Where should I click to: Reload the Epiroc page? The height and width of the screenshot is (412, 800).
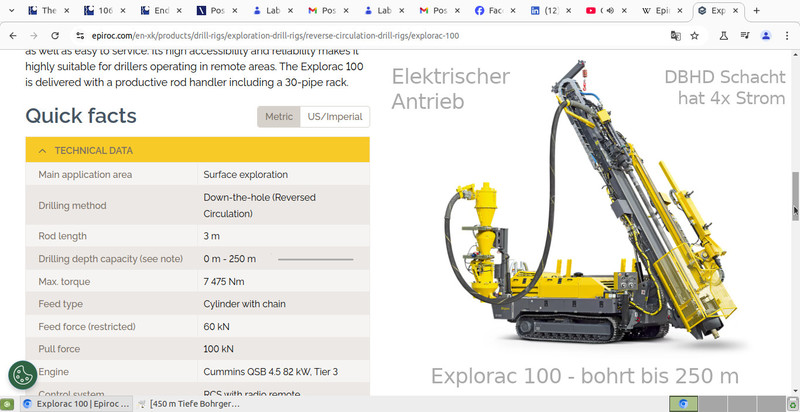click(56, 35)
